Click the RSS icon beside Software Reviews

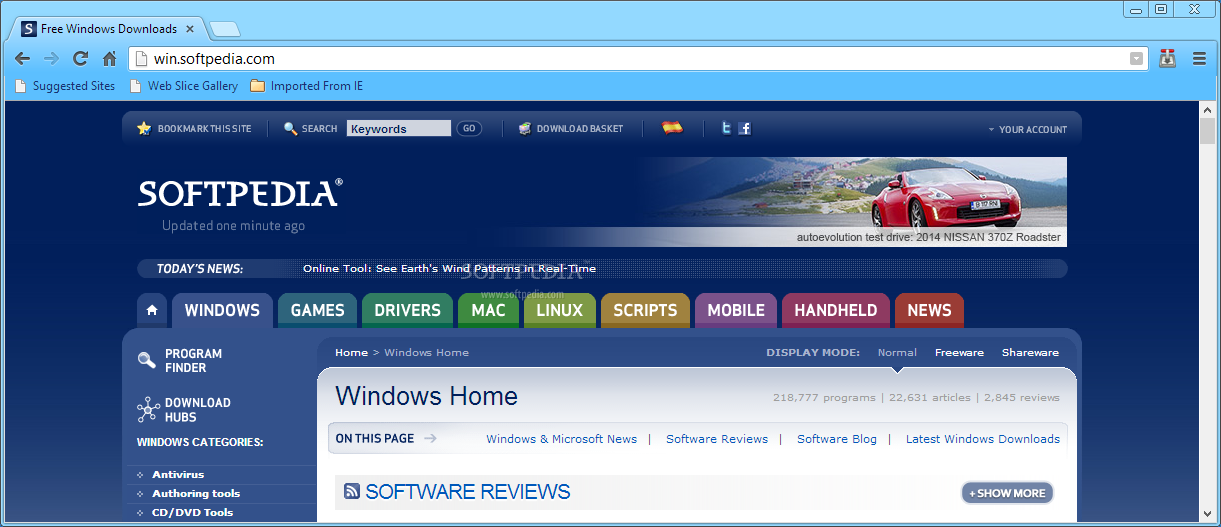[x=352, y=491]
